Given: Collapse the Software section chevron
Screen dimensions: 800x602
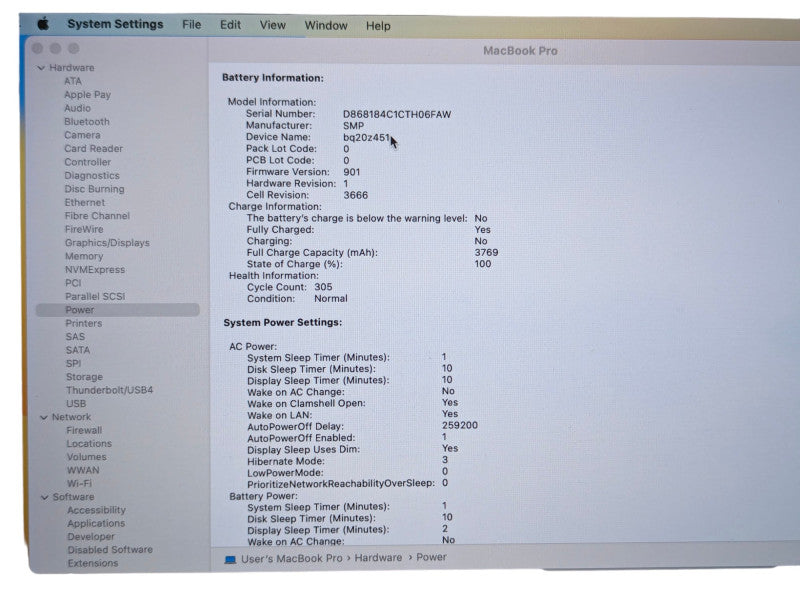Looking at the screenshot, I should pos(45,497).
